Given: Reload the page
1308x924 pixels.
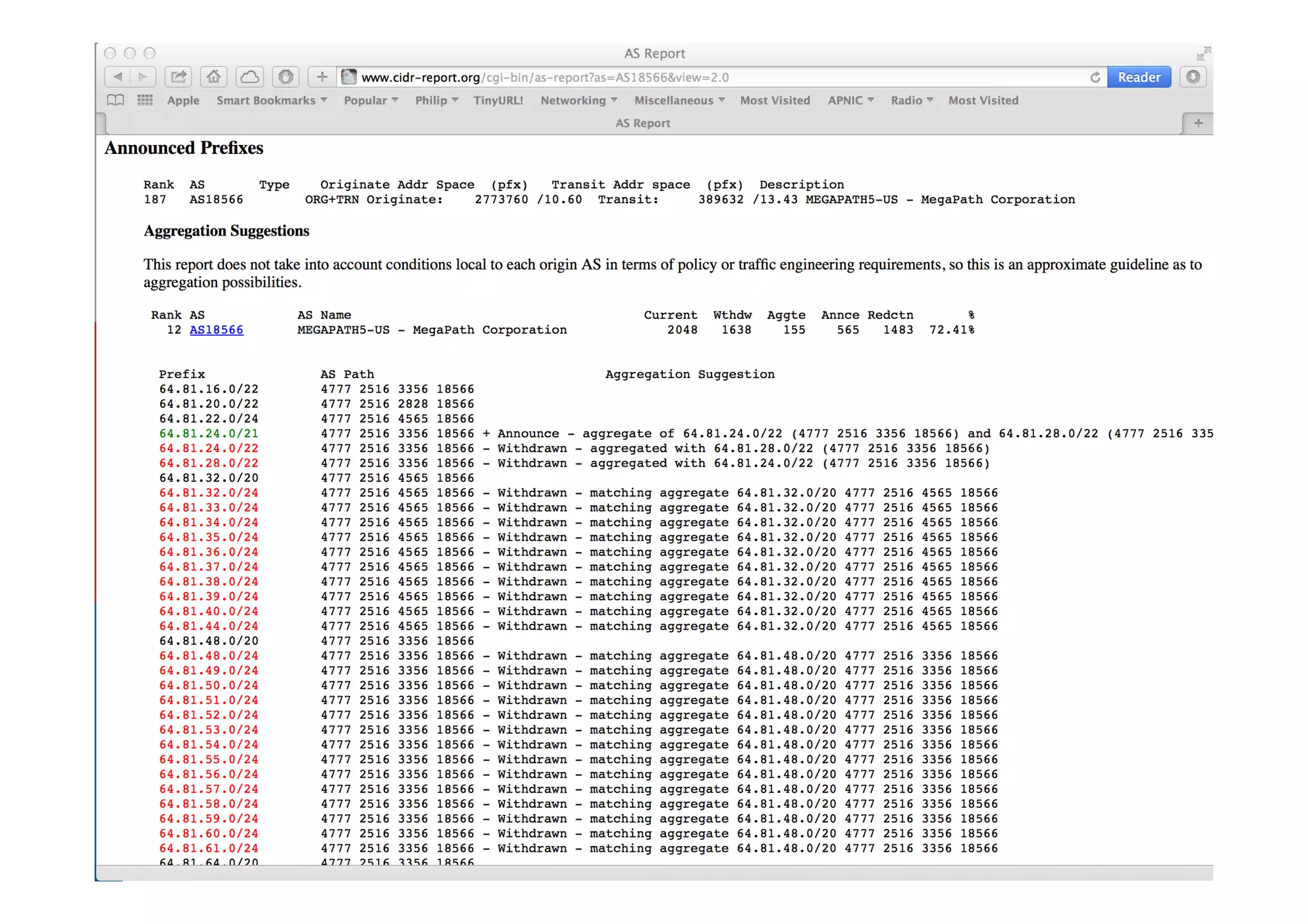Looking at the screenshot, I should point(1095,77).
